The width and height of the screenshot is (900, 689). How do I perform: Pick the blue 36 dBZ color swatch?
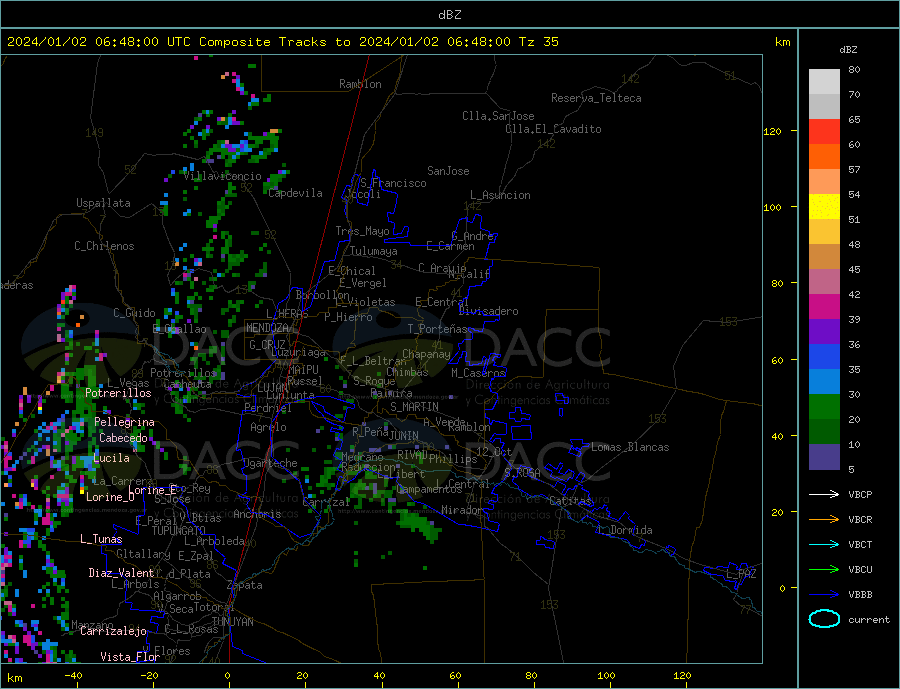pyautogui.click(x=824, y=357)
